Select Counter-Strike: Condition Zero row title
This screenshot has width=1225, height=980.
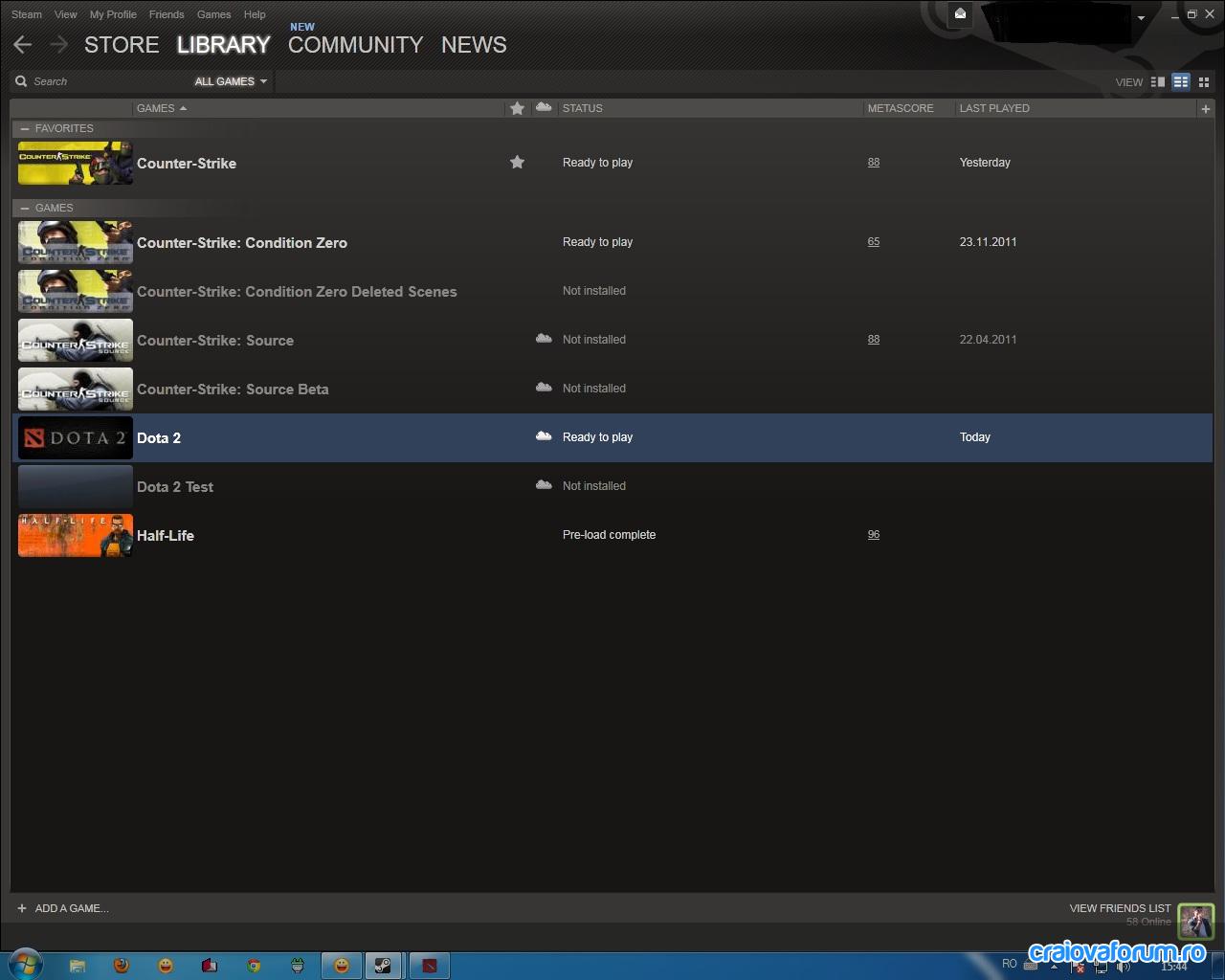tap(242, 243)
